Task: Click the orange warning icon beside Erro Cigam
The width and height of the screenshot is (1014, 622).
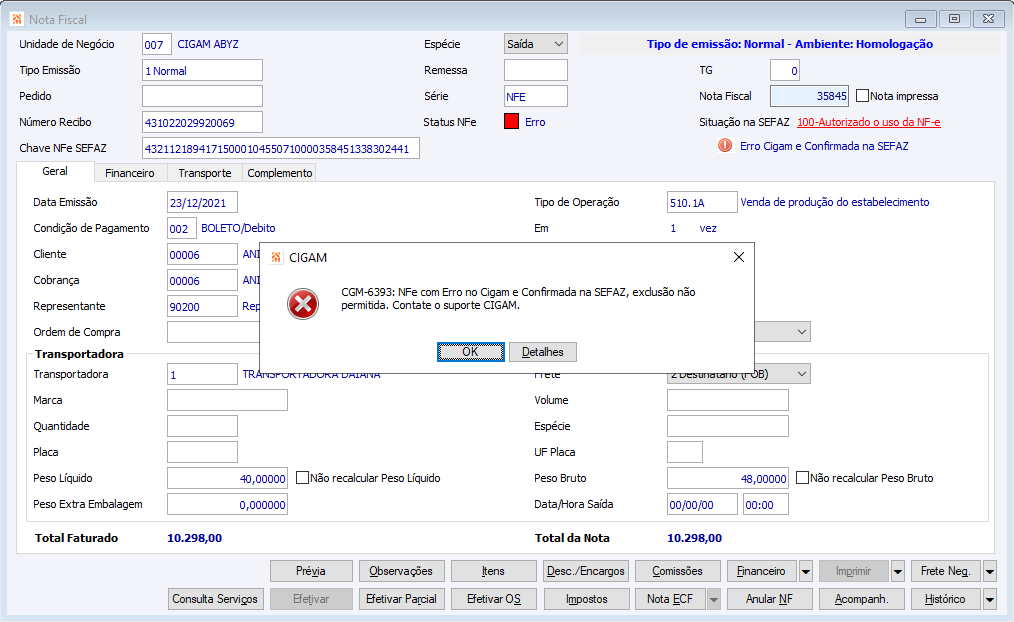Action: point(725,145)
